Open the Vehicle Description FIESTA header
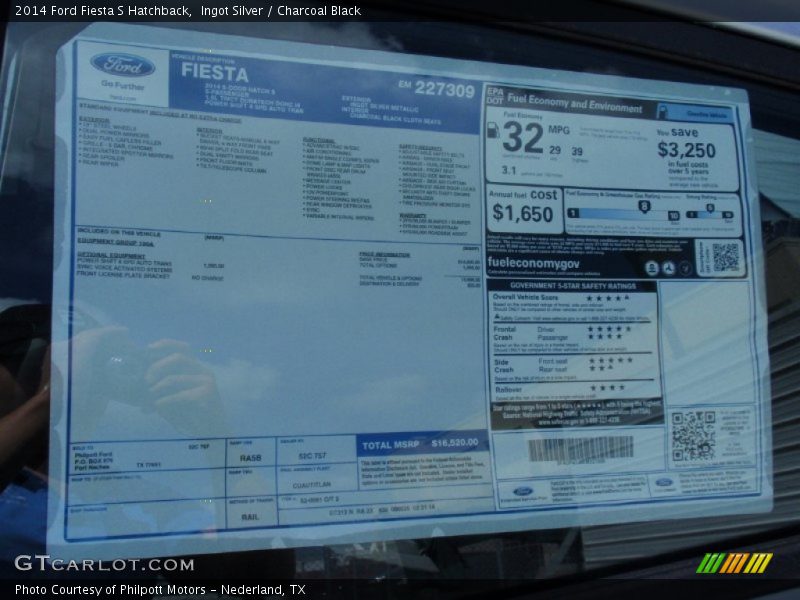The height and width of the screenshot is (600, 800). tap(215, 72)
